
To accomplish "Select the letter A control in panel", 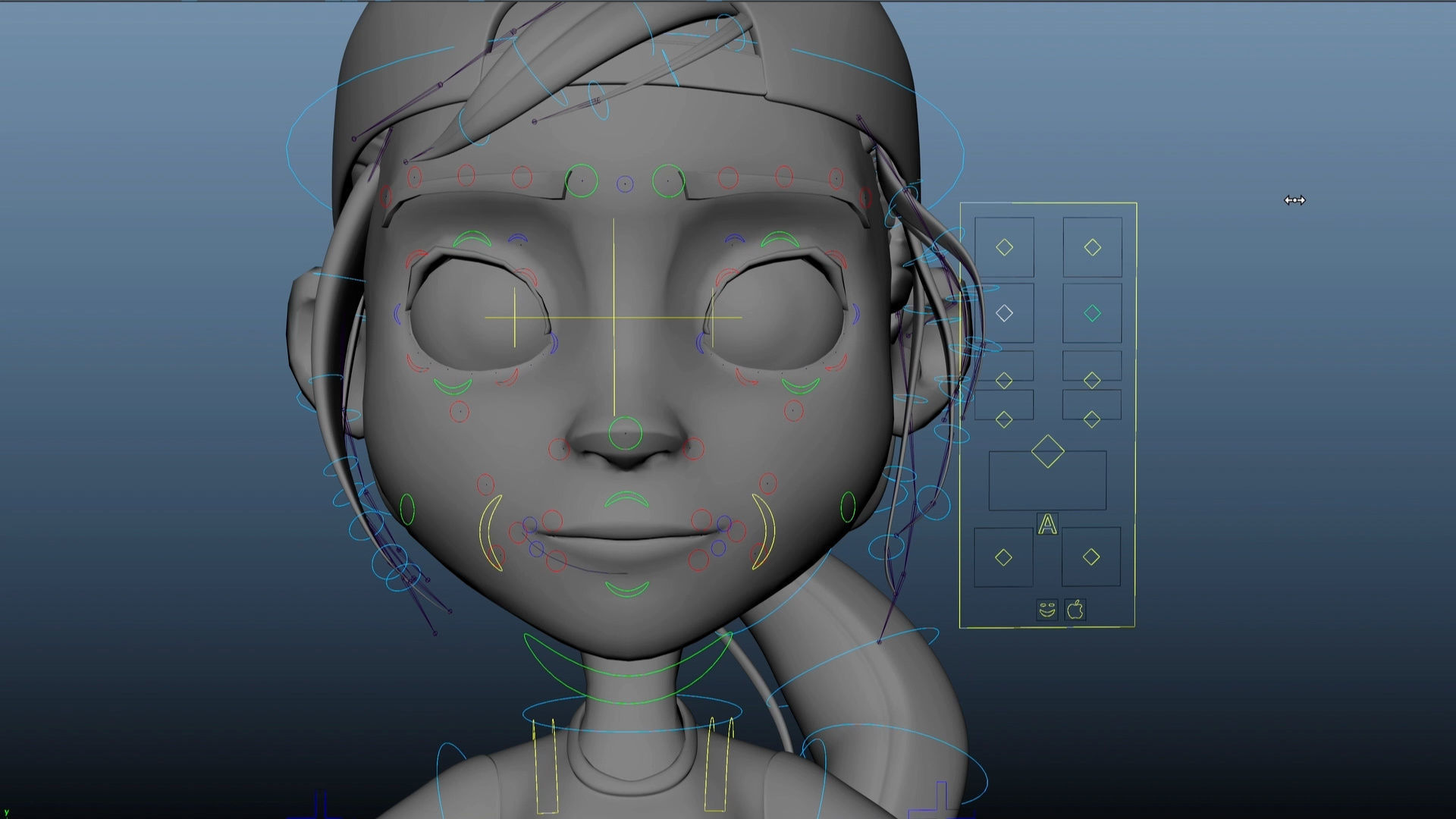I will (1047, 524).
